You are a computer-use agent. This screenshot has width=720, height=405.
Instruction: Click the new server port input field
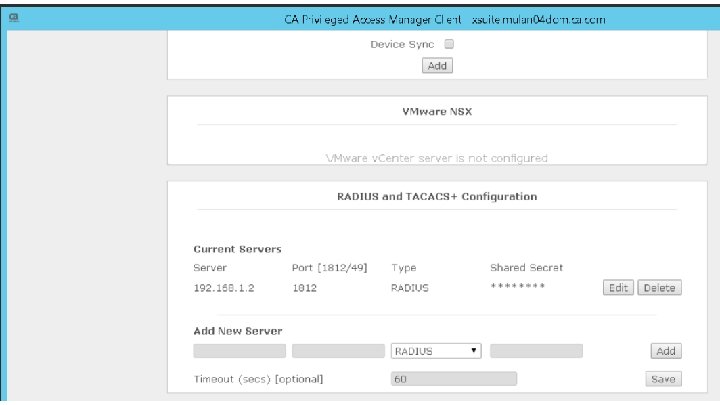(x=338, y=351)
